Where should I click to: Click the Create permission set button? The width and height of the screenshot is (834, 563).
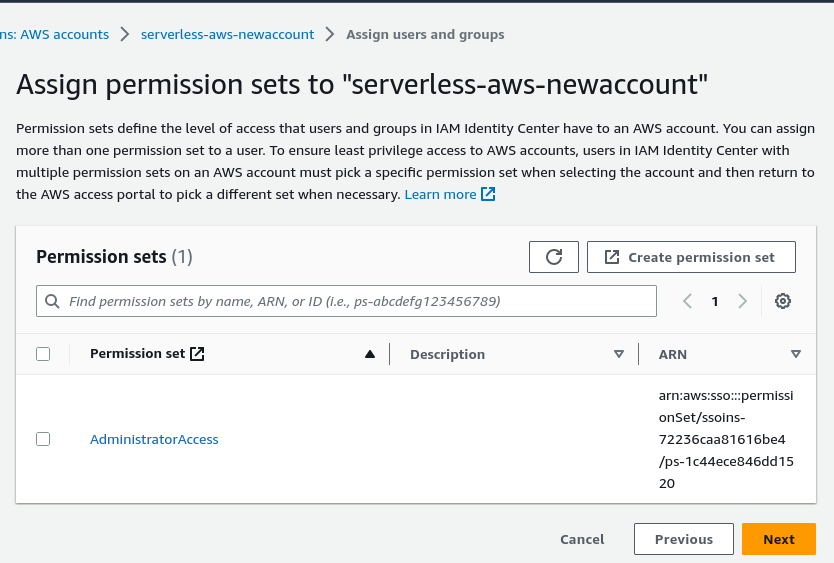click(x=691, y=257)
